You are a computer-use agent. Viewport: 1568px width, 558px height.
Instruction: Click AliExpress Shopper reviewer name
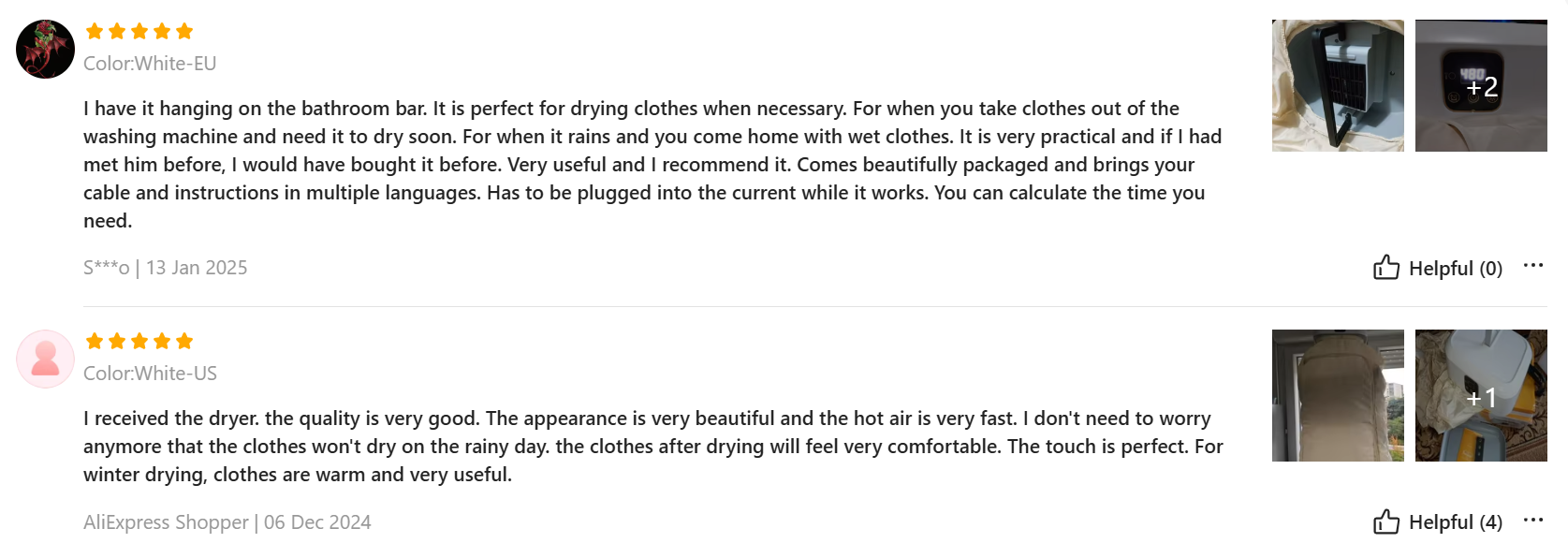[166, 522]
